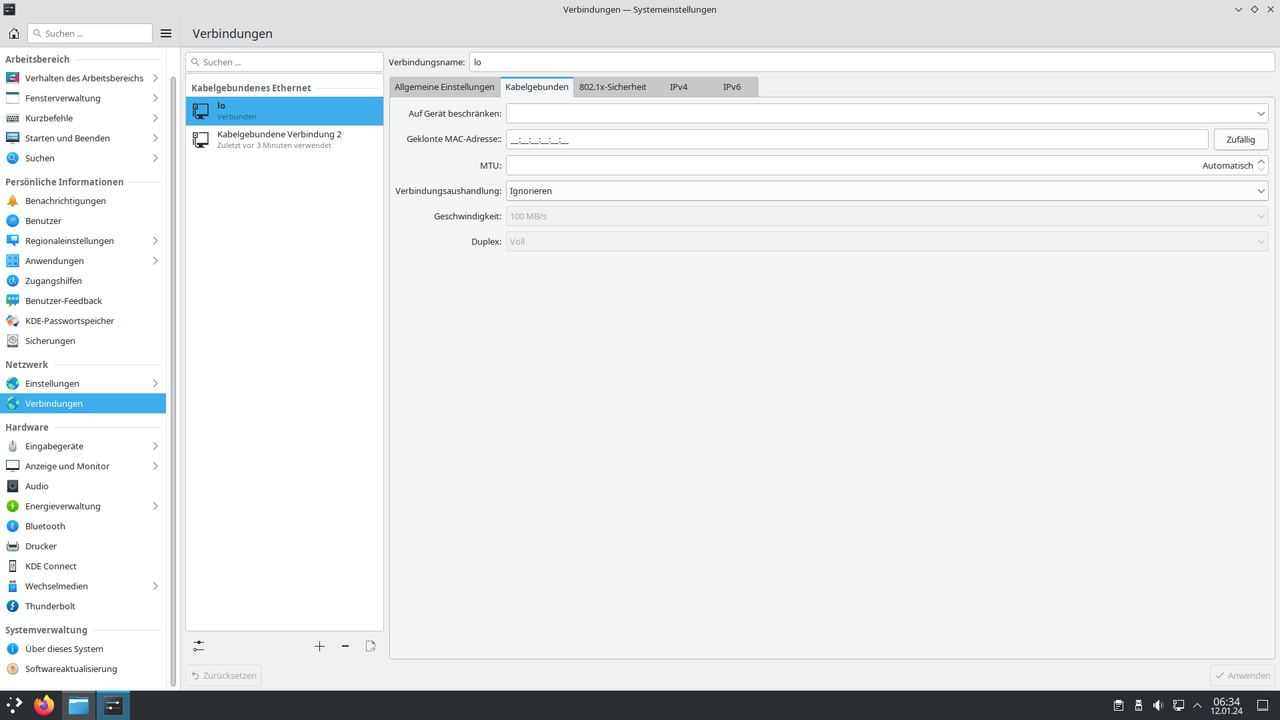Switch to Allgemeine Einstellungen tab
The height and width of the screenshot is (720, 1280).
445,87
